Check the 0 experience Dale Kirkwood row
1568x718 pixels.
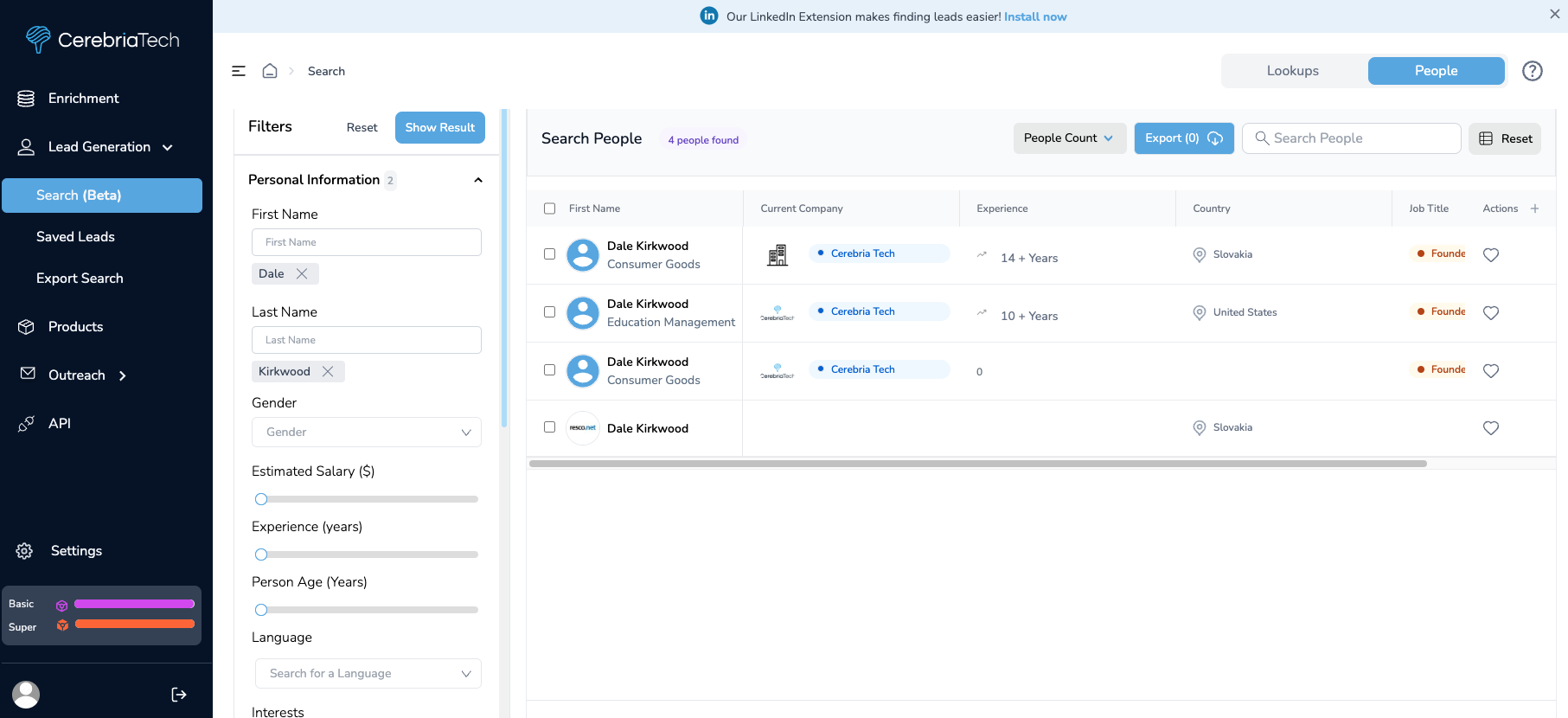[x=549, y=370]
